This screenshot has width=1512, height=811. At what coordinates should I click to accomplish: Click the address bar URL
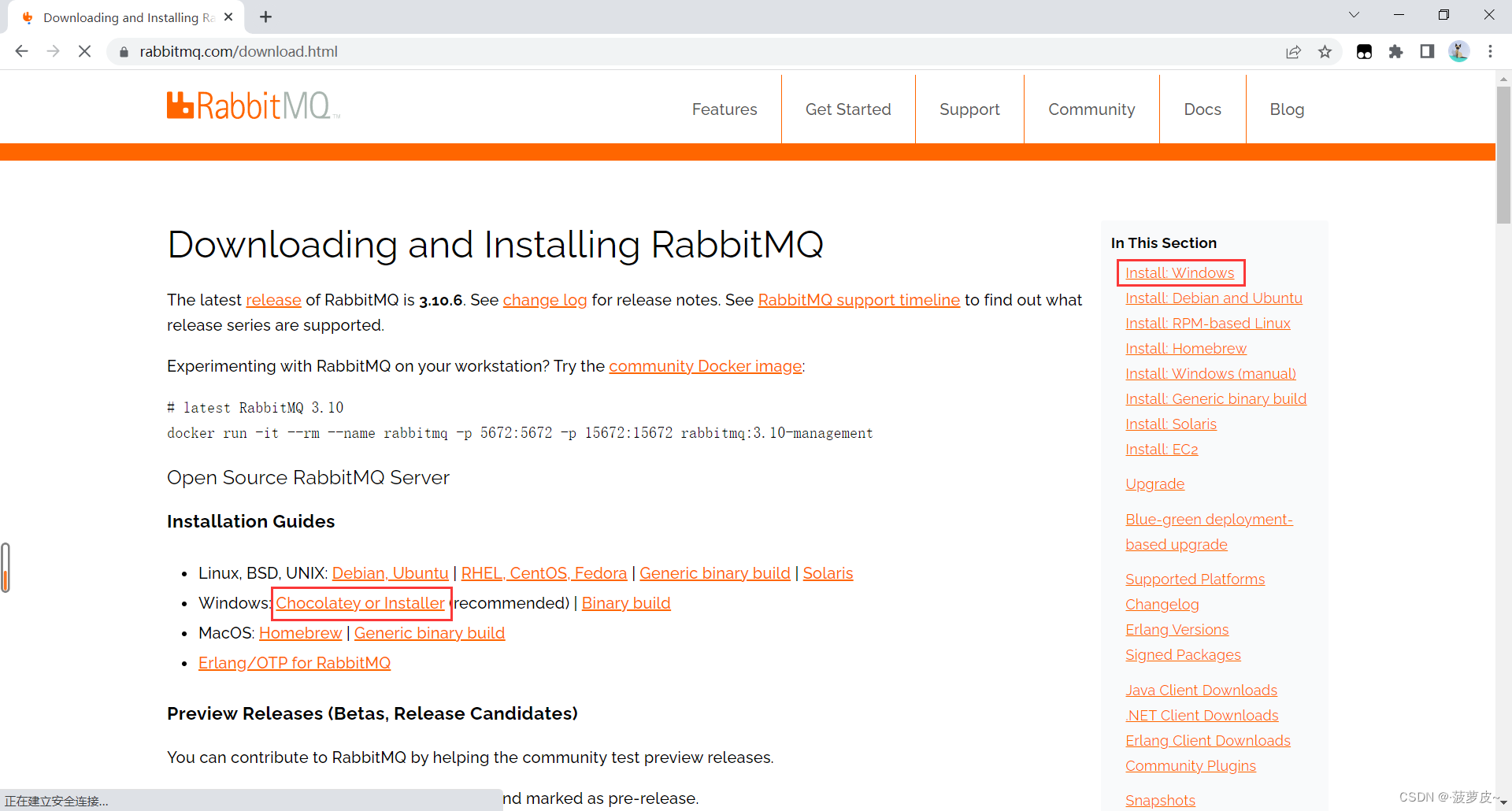[x=239, y=52]
